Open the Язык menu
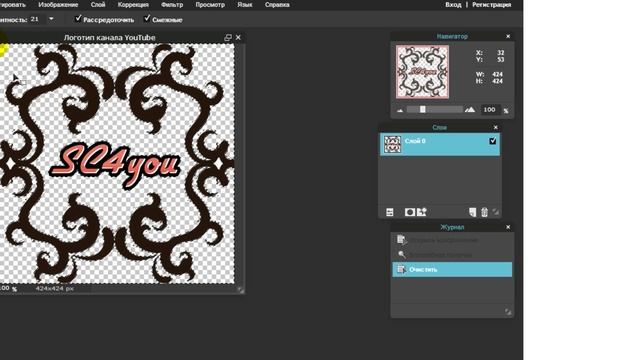 [x=244, y=5]
